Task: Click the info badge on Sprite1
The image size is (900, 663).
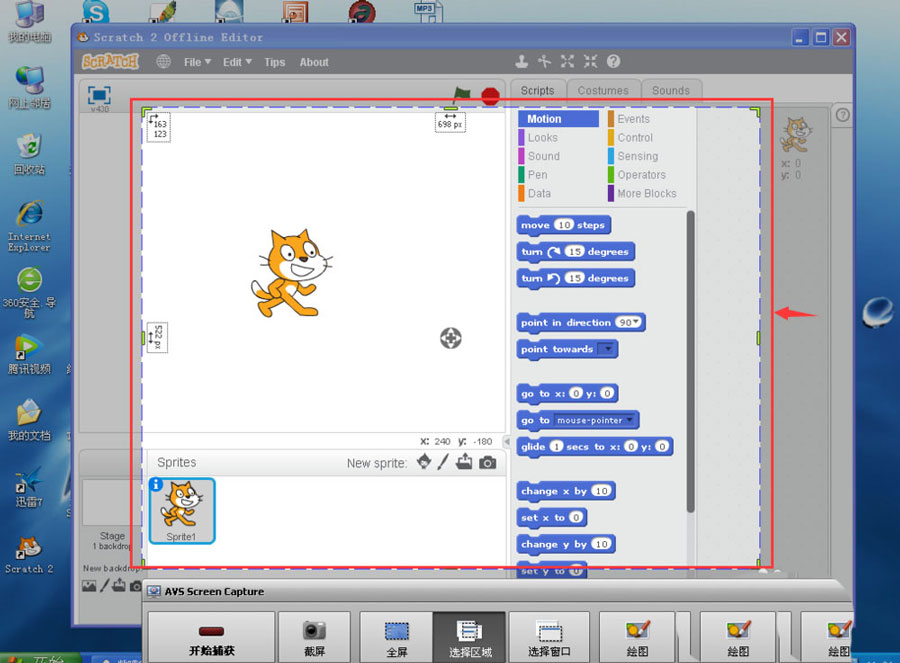Action: pos(156,484)
